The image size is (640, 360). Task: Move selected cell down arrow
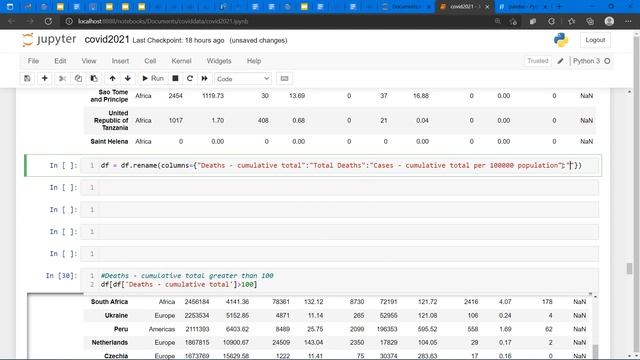point(128,78)
